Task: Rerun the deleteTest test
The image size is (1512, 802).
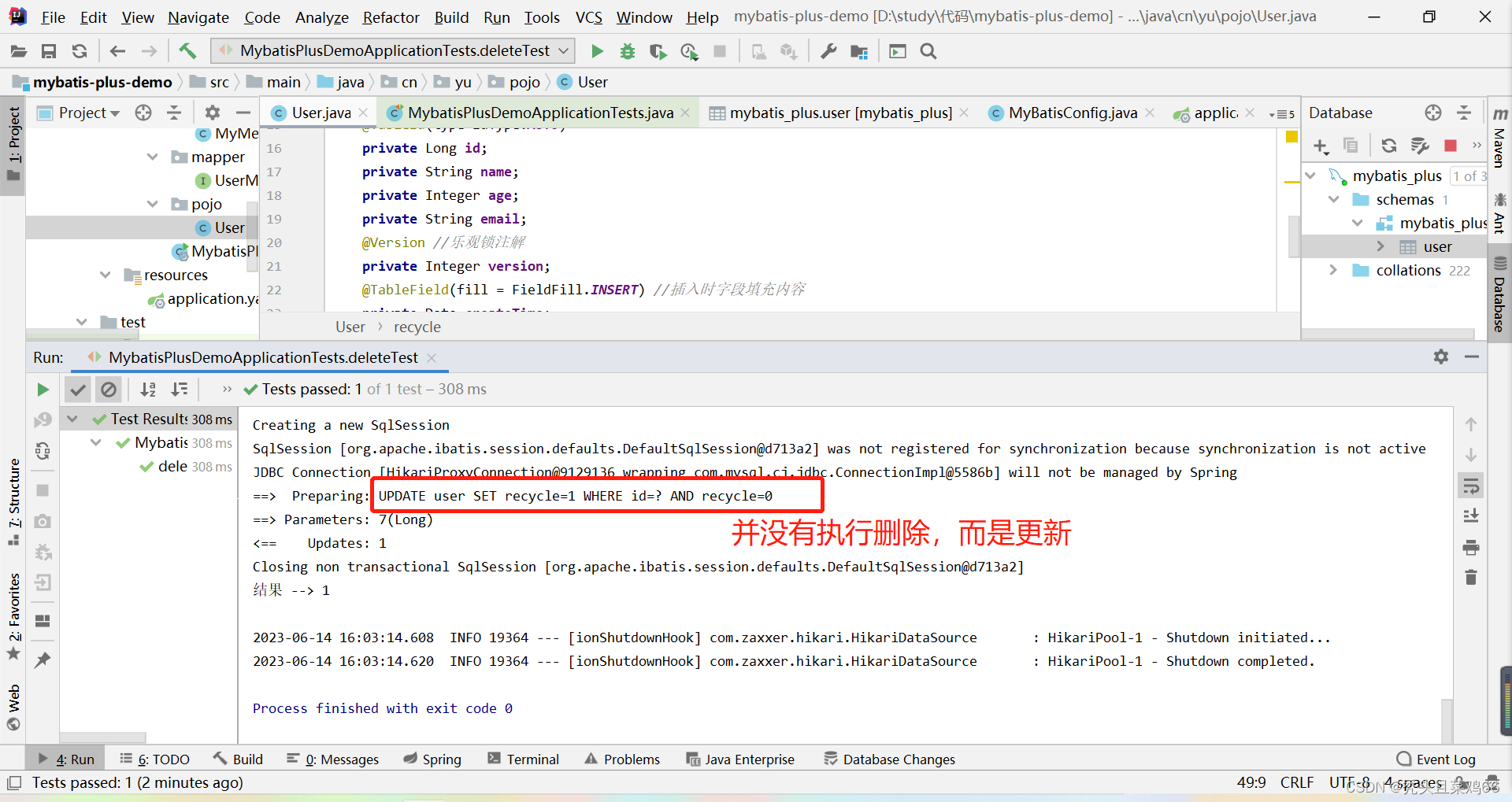Action: point(42,389)
